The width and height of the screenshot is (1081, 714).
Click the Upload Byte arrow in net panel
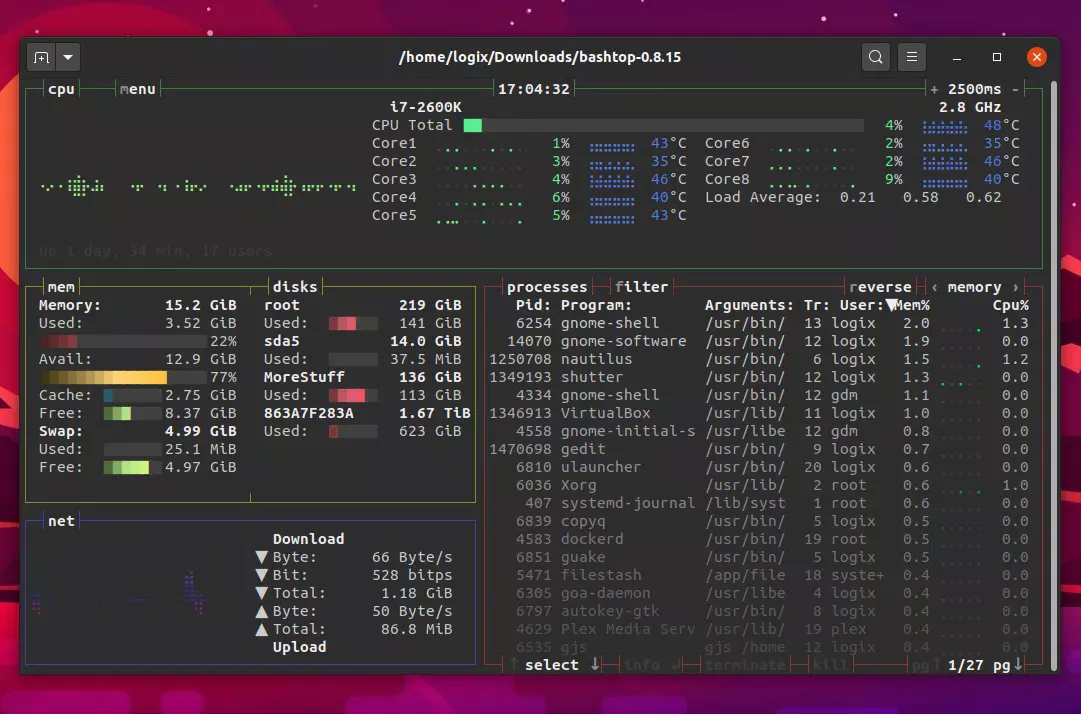pos(261,611)
